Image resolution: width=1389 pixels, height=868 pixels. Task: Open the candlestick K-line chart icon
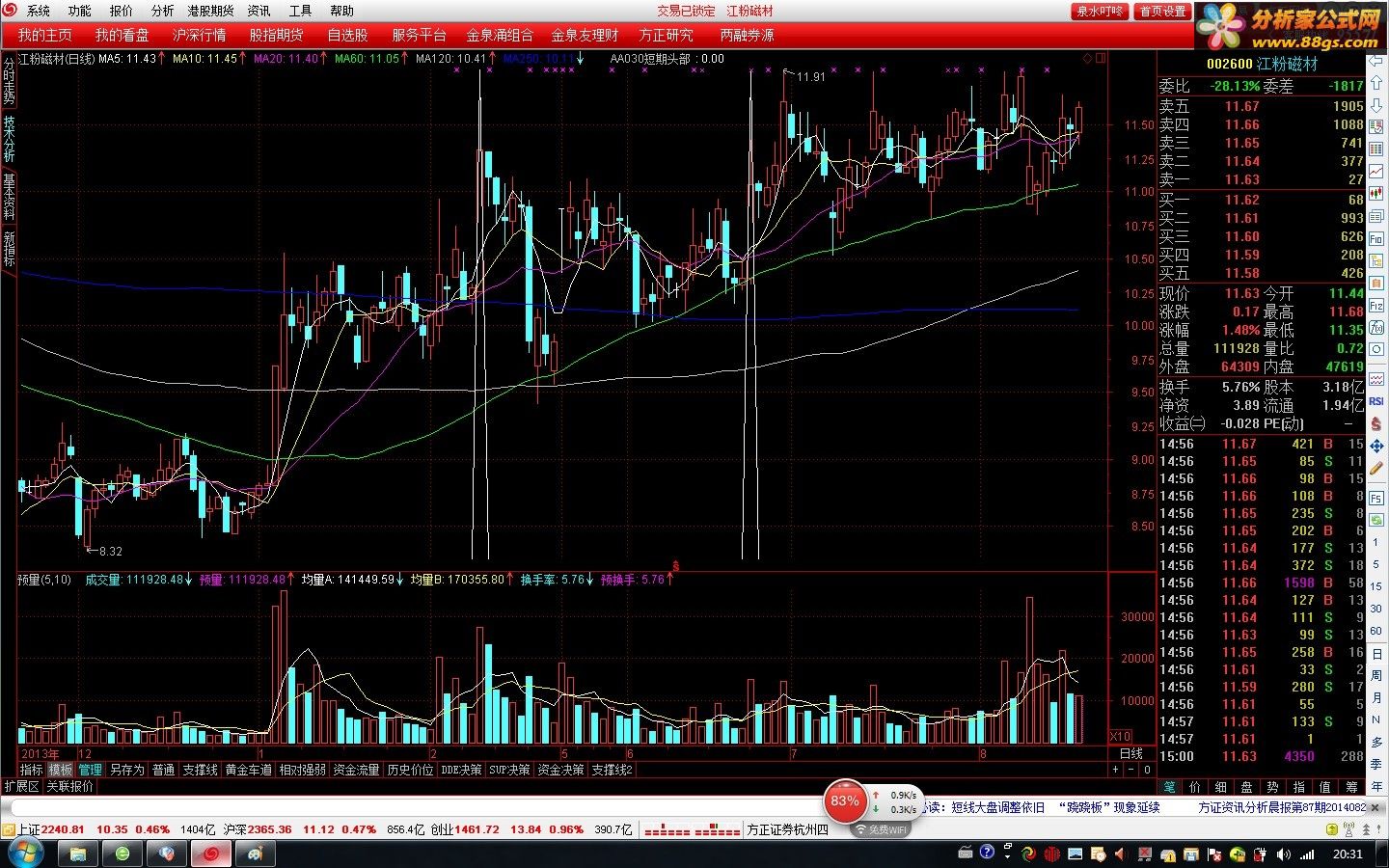point(1376,193)
